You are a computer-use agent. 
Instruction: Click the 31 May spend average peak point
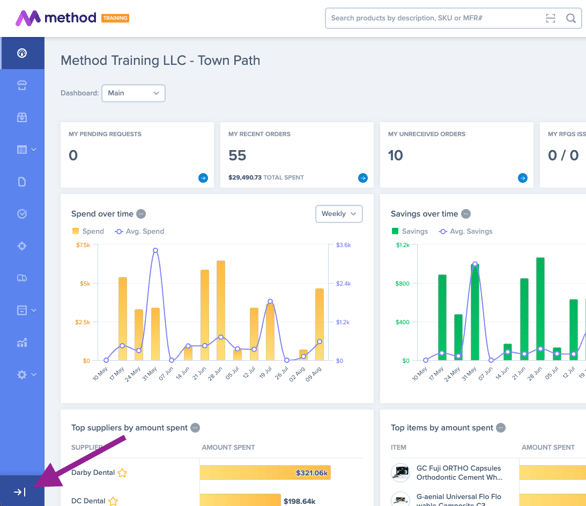(155, 250)
